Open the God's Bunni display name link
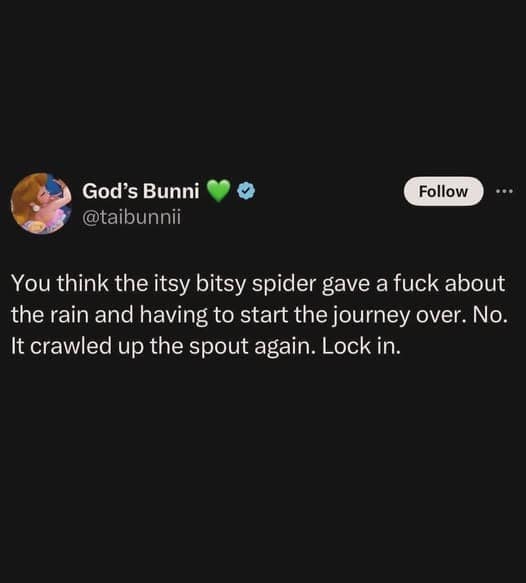Screen dimensions: 526x583 pos(141,191)
